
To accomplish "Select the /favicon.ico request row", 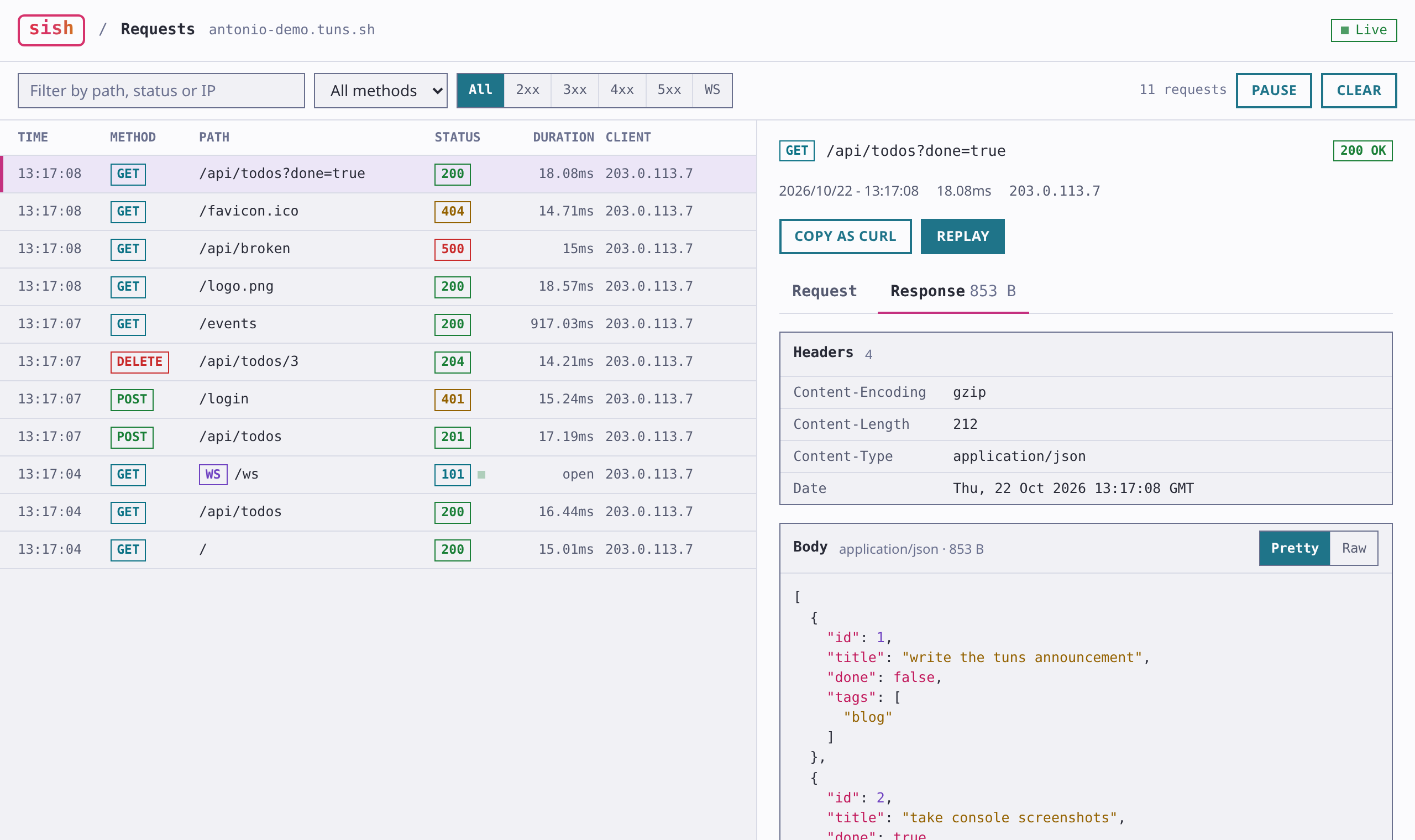I will pos(378,212).
